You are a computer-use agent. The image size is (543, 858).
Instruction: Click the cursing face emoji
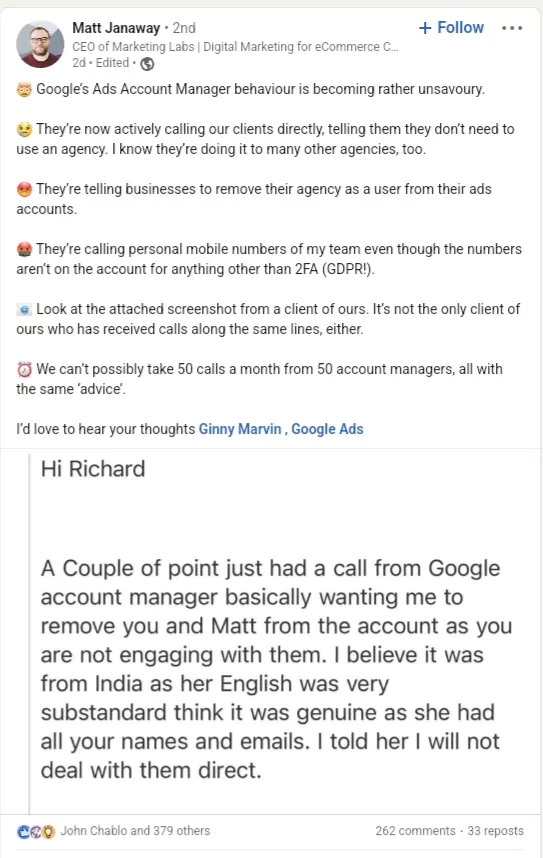24,250
